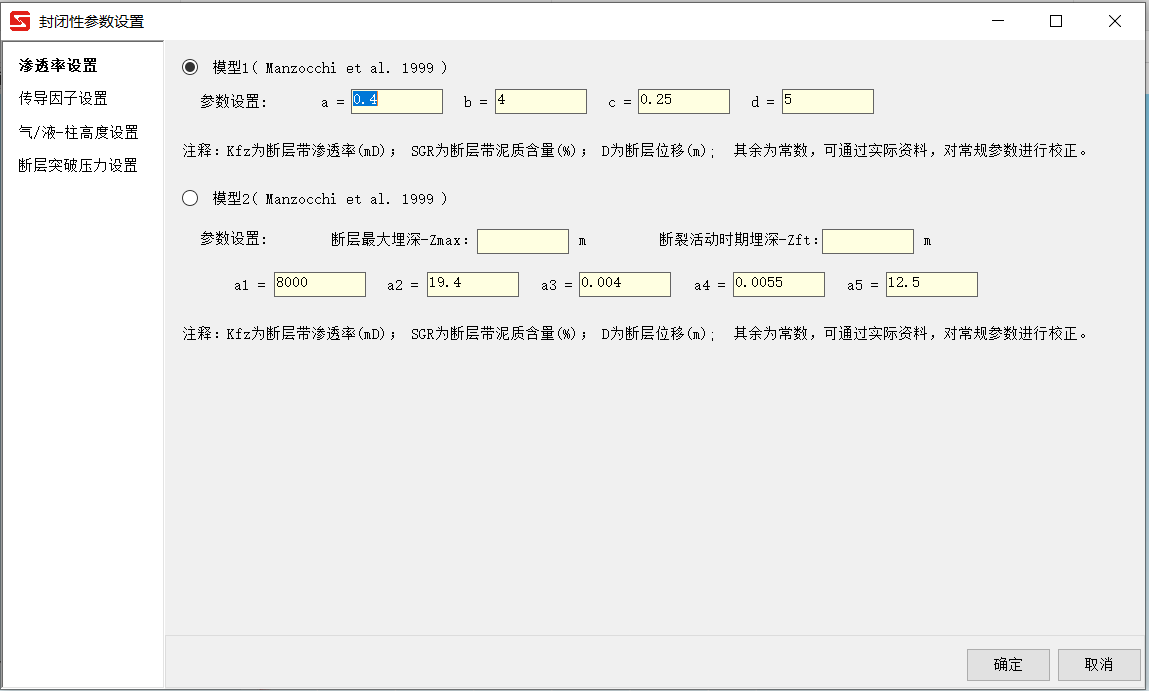Select 模型1 radio button
1149x691 pixels.
point(190,67)
